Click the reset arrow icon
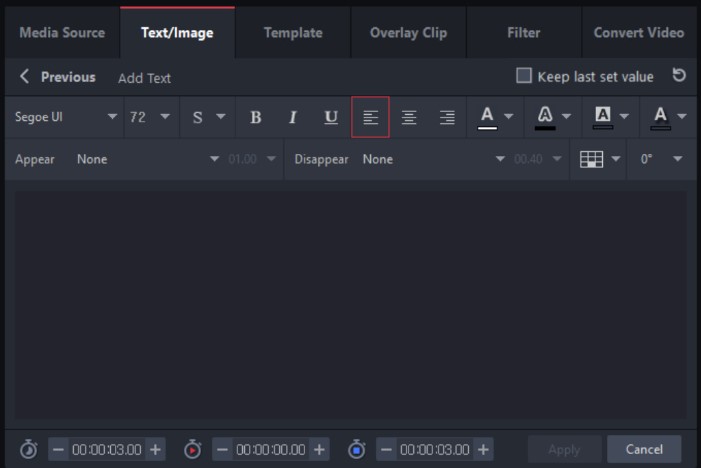Image resolution: width=701 pixels, height=468 pixels. 679,76
